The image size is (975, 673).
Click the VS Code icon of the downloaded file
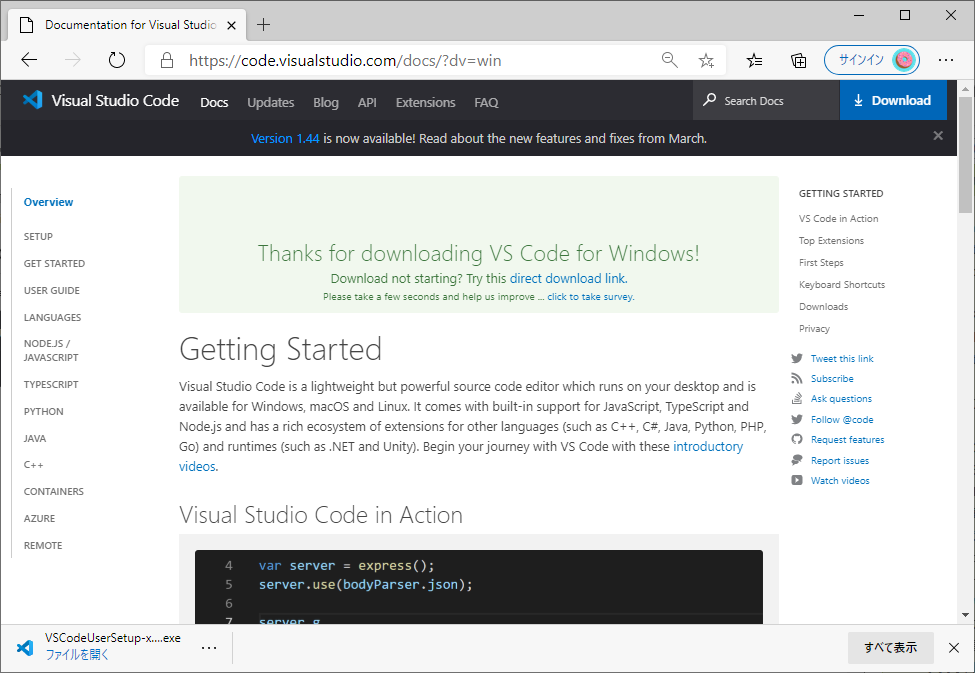pyautogui.click(x=25, y=647)
